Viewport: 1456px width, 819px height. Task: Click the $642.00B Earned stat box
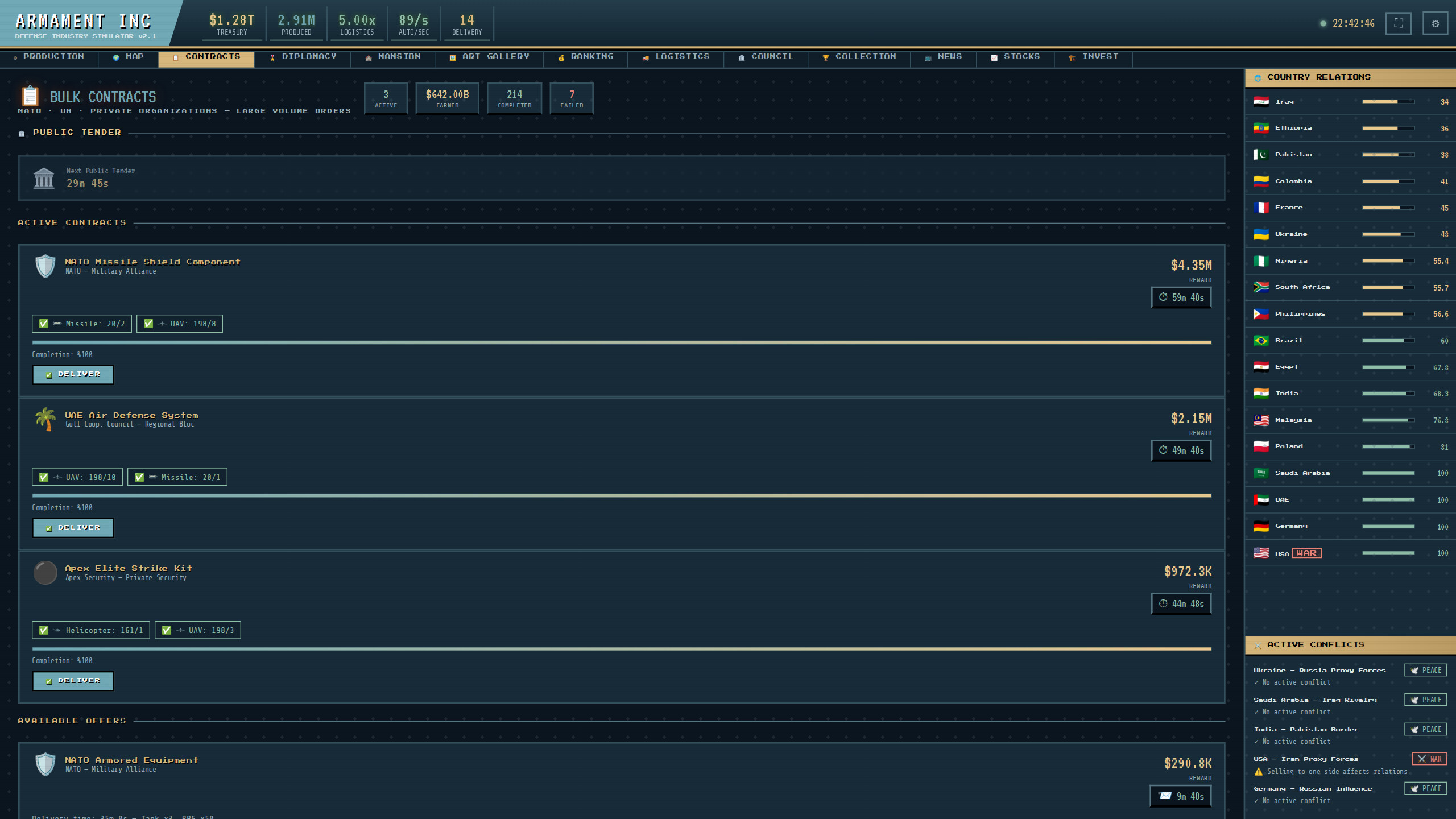(447, 98)
